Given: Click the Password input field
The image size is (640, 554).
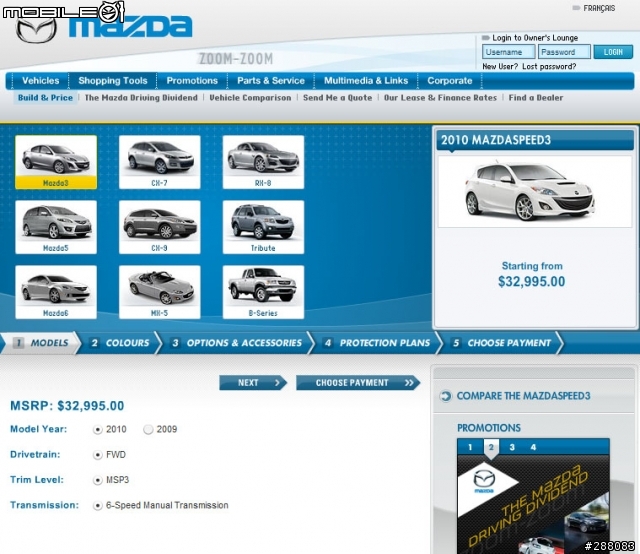Looking at the screenshot, I should tap(564, 52).
